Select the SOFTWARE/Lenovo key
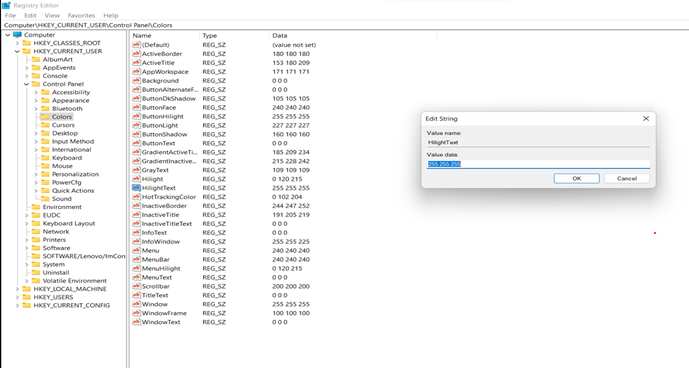This screenshot has width=689, height=368. point(83,256)
